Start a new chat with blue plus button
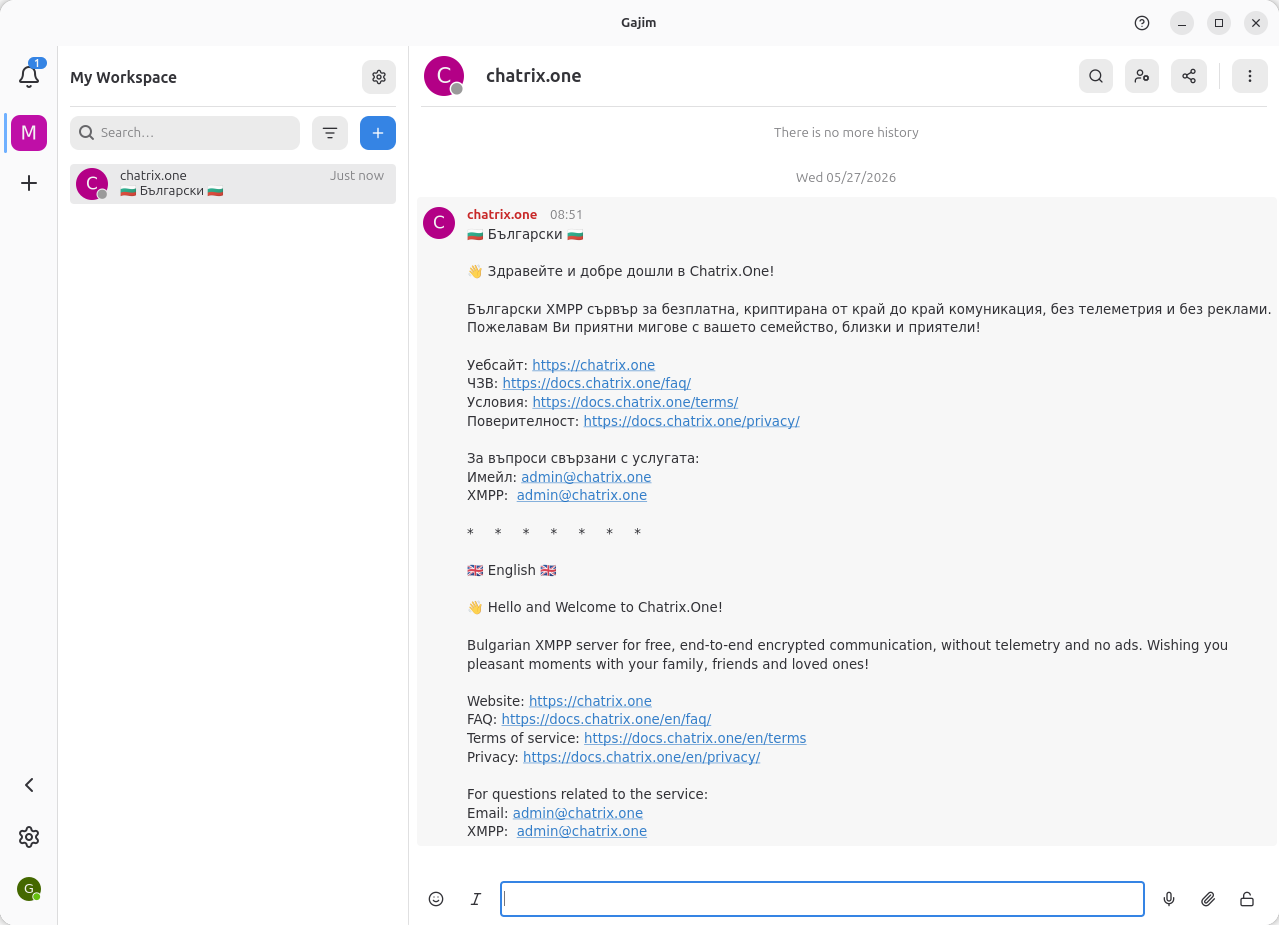 pyautogui.click(x=378, y=133)
